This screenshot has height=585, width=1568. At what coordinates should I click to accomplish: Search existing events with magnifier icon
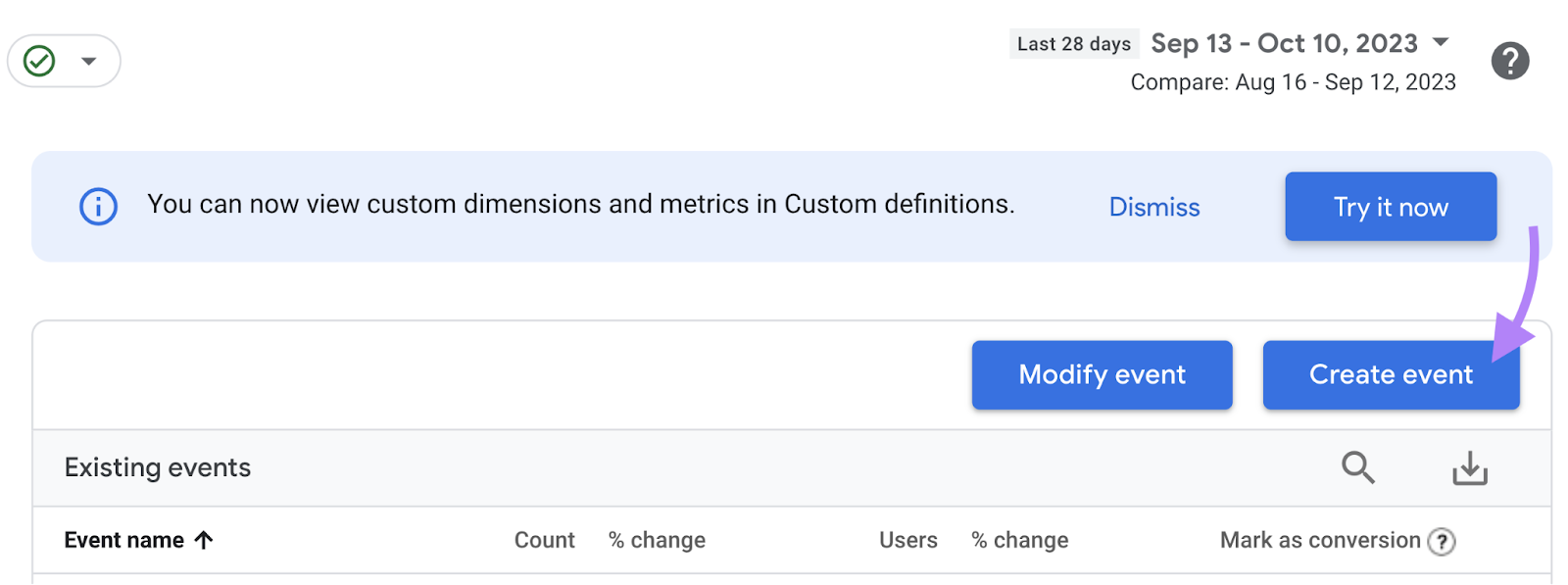coord(1357,467)
